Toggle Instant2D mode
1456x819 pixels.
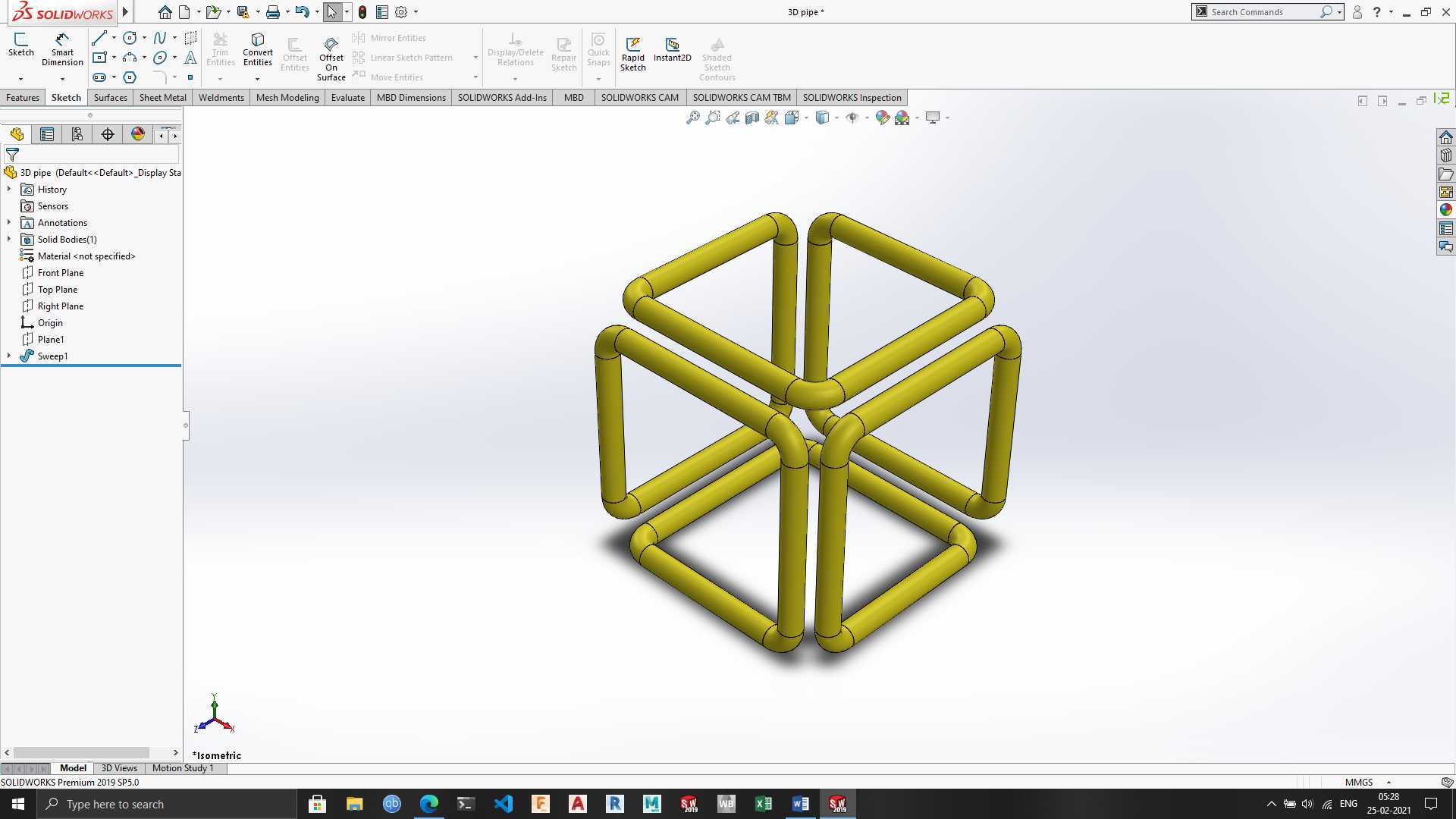coord(673,49)
